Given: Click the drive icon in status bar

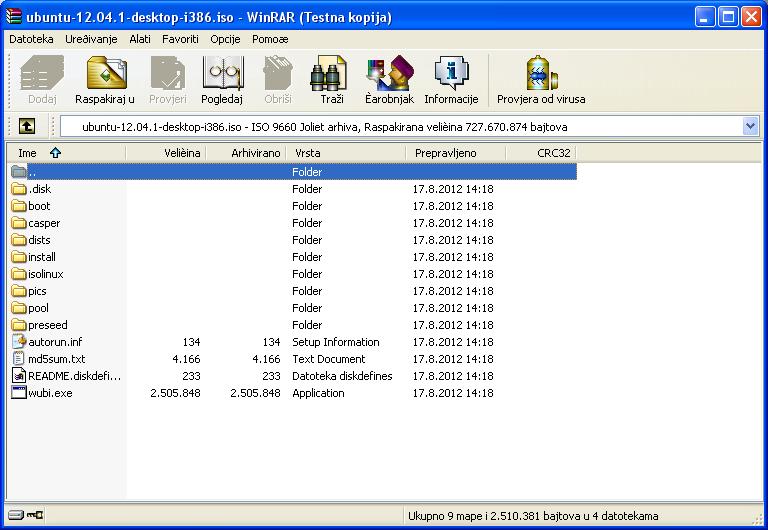Looking at the screenshot, I should point(14,516).
